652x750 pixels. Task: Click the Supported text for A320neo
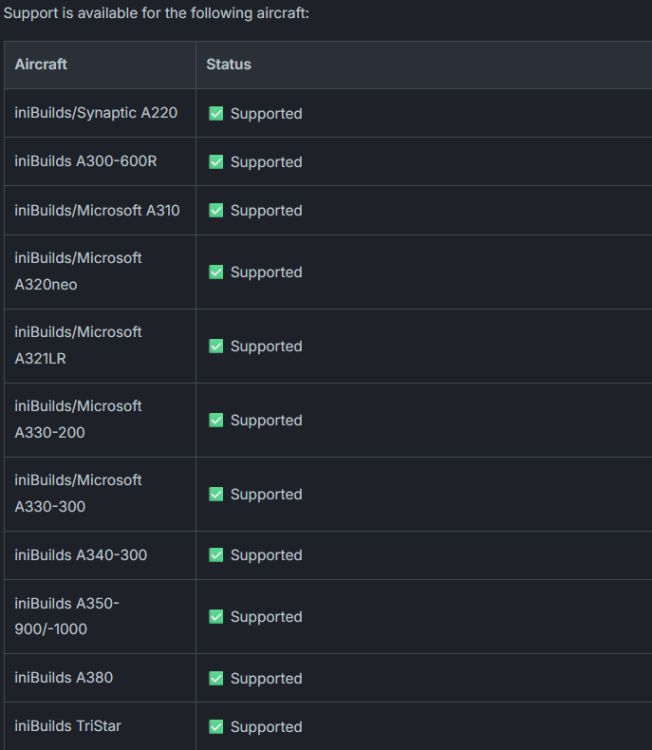(266, 273)
